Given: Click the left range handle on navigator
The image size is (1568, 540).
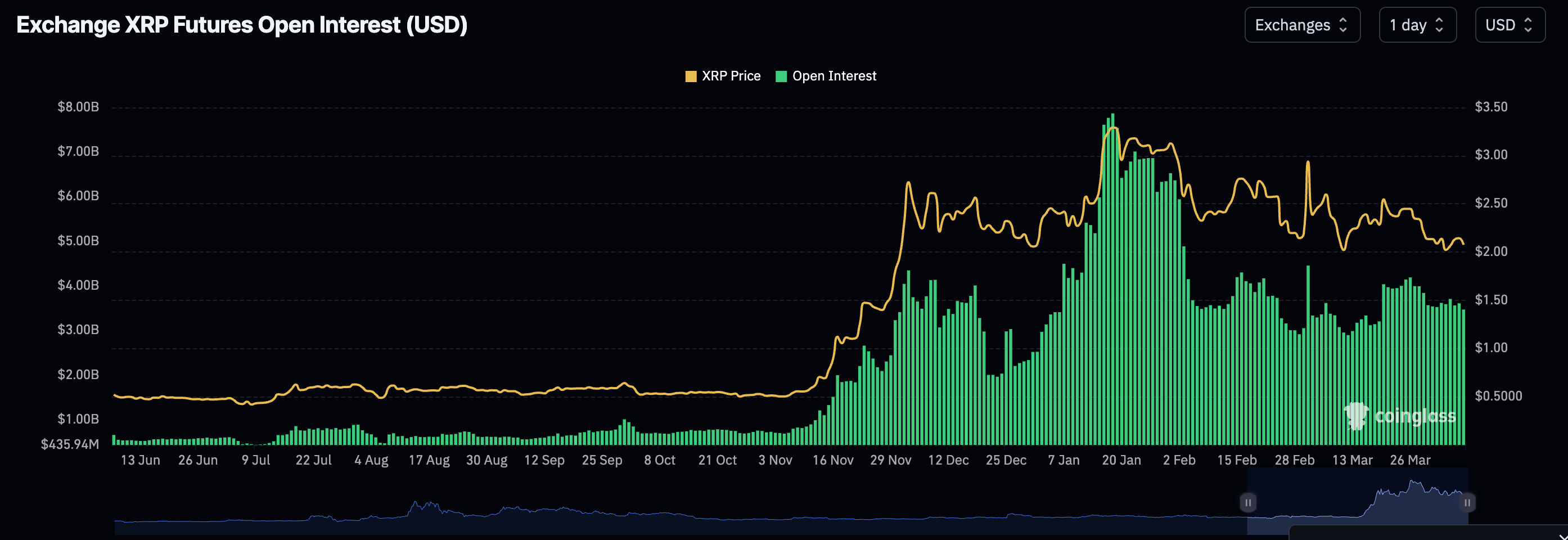Looking at the screenshot, I should tap(1247, 502).
